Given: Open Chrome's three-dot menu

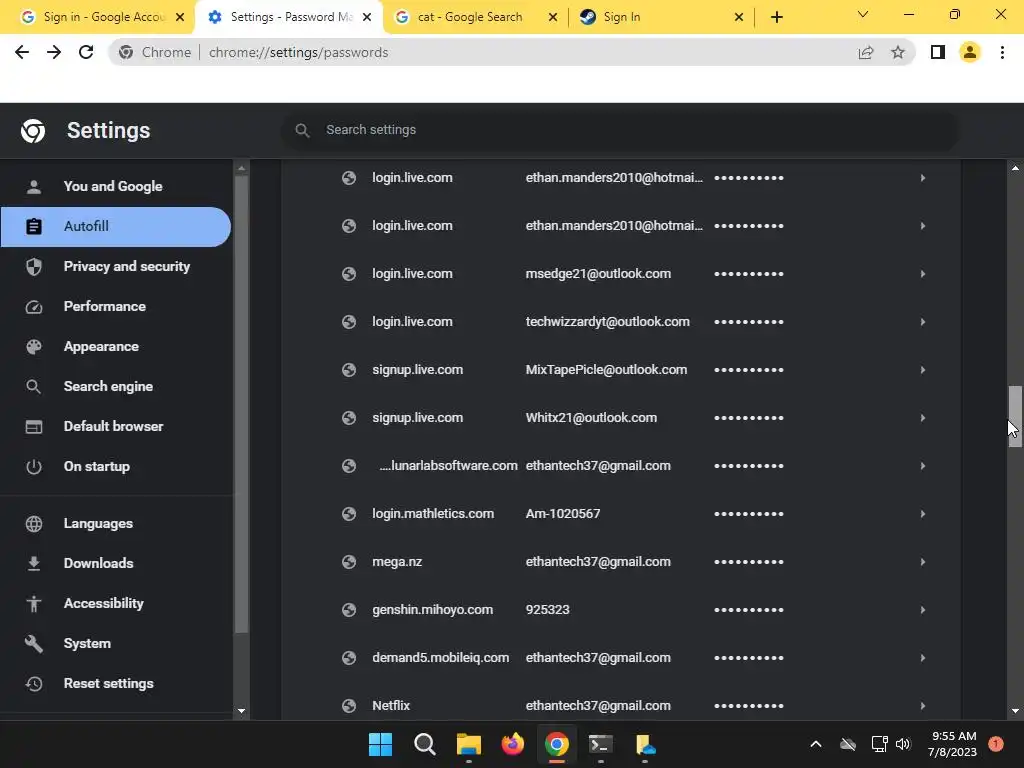Looking at the screenshot, I should [x=1002, y=52].
